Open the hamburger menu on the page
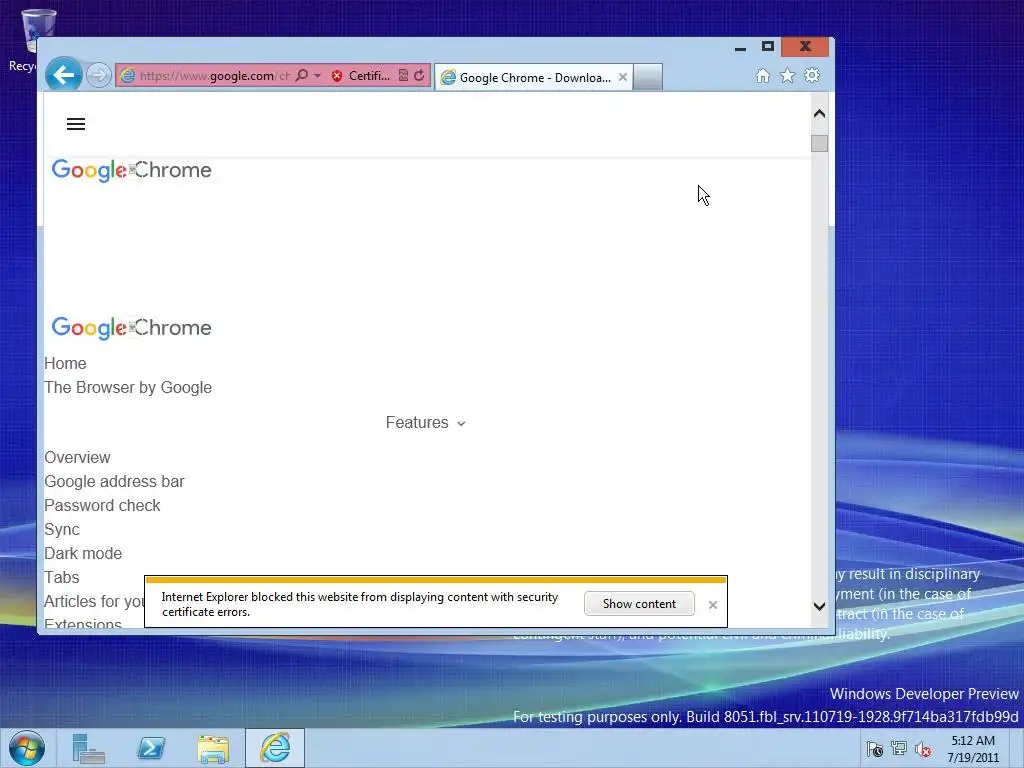The image size is (1024, 768). point(76,124)
